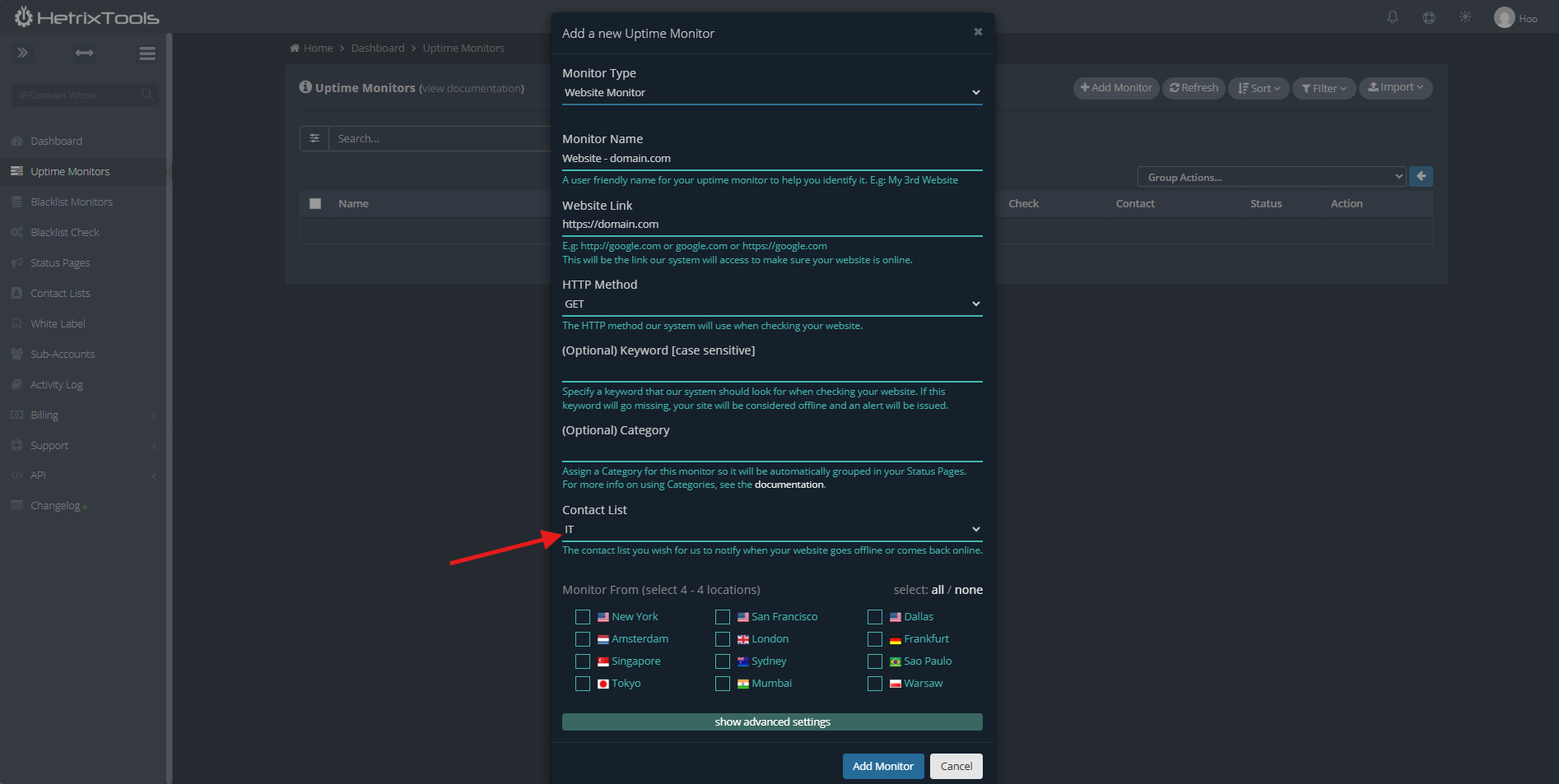Open the Monitor Type dropdown

click(771, 93)
